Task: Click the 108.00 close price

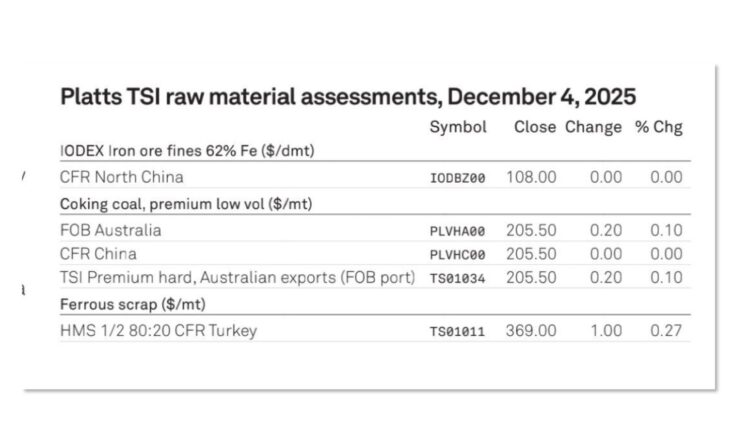Action: click(x=535, y=177)
